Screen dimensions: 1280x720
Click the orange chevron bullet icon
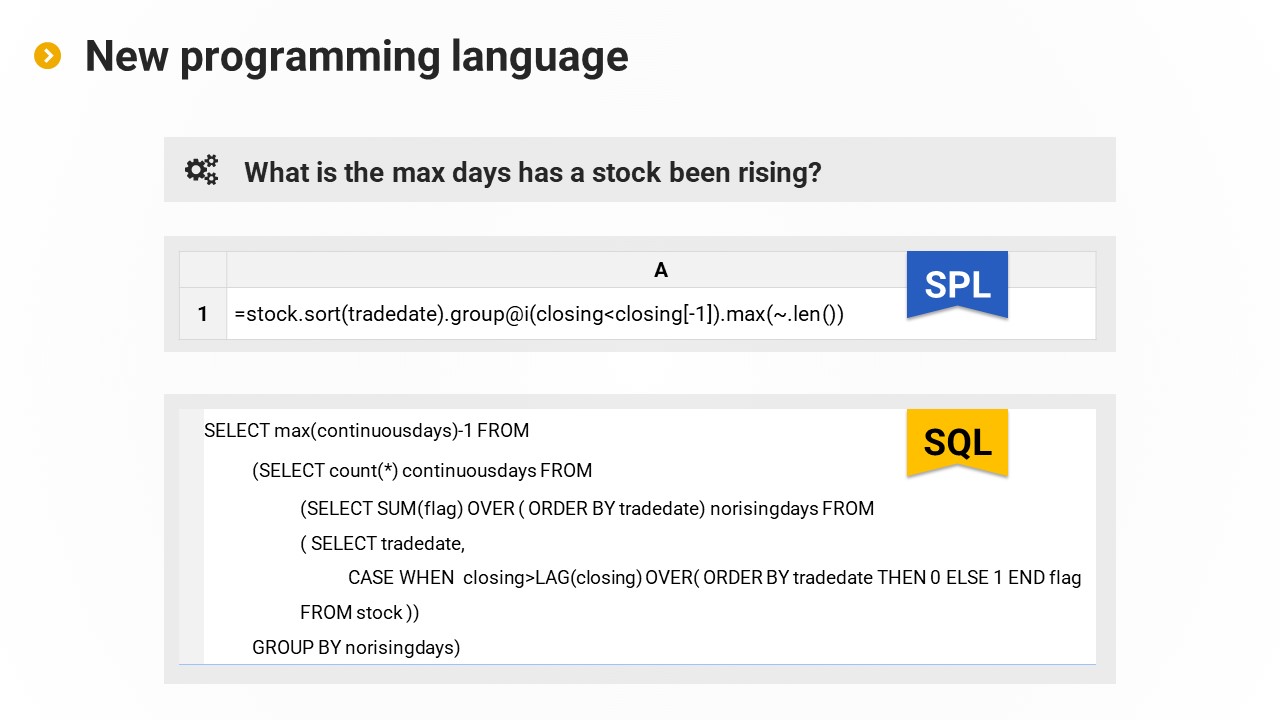[x=47, y=56]
